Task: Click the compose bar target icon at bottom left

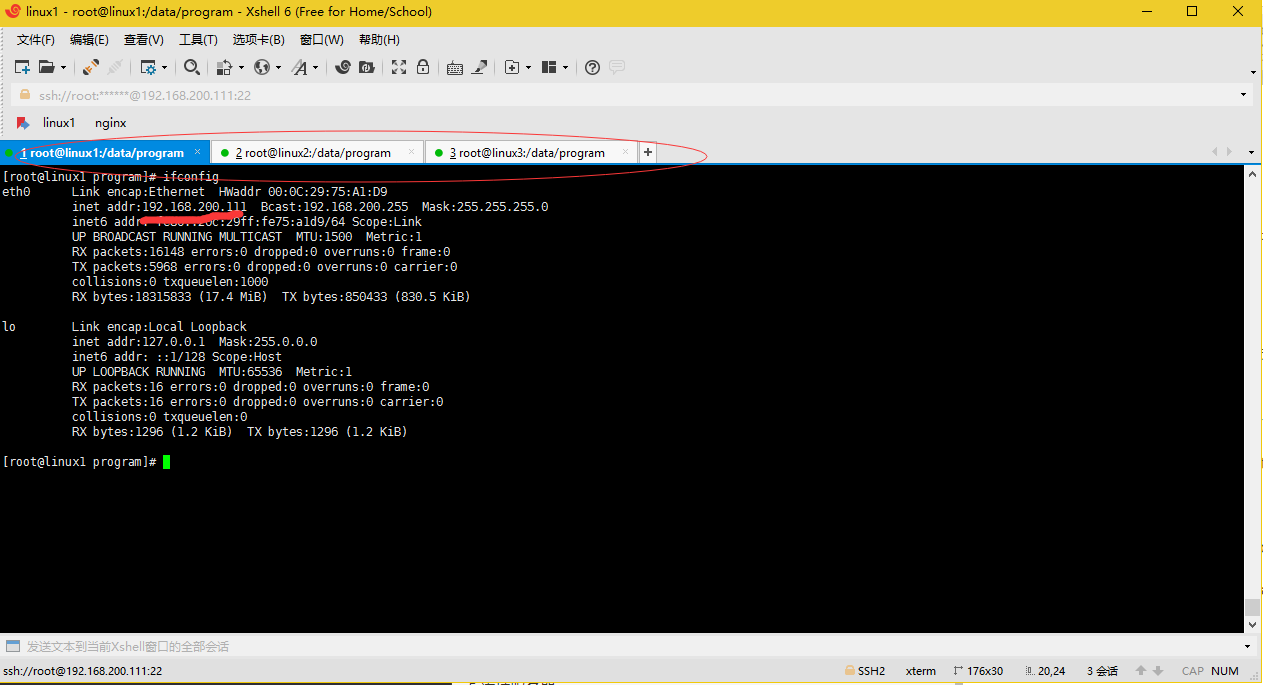Action: [13, 646]
